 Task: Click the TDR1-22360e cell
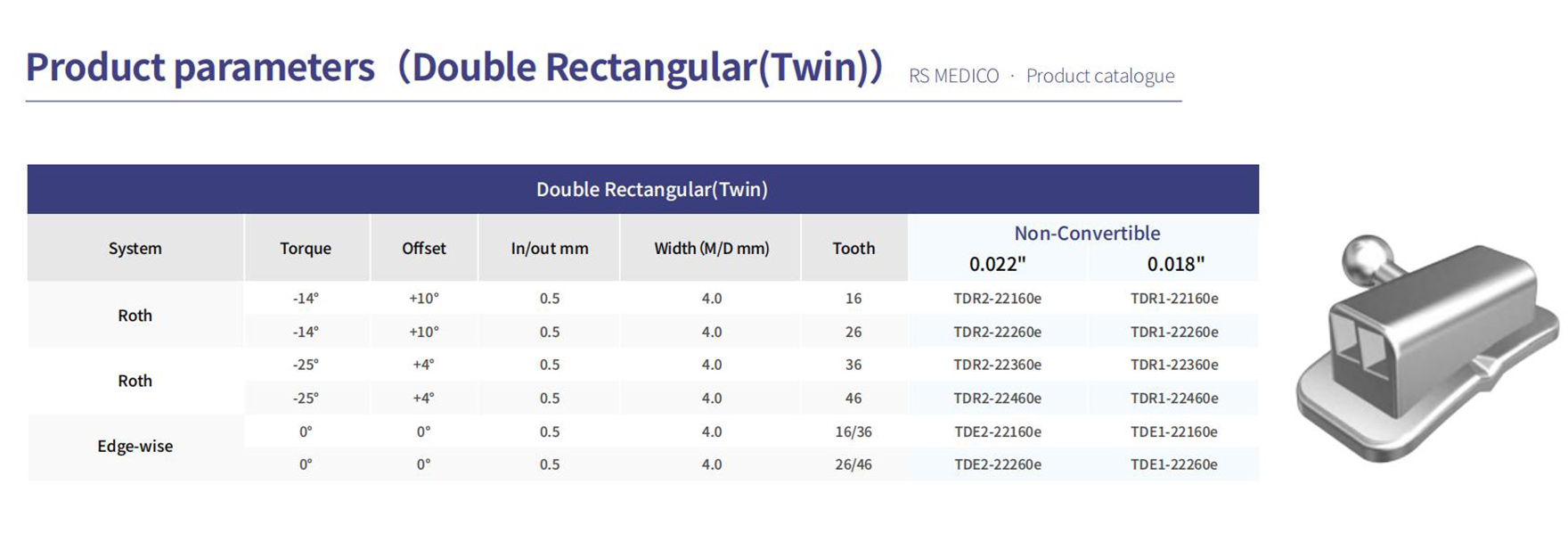[1173, 365]
